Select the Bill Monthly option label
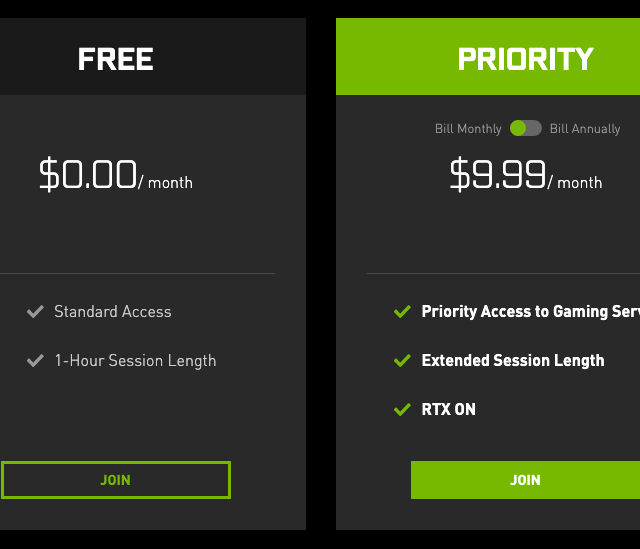640x549 pixels. point(468,129)
